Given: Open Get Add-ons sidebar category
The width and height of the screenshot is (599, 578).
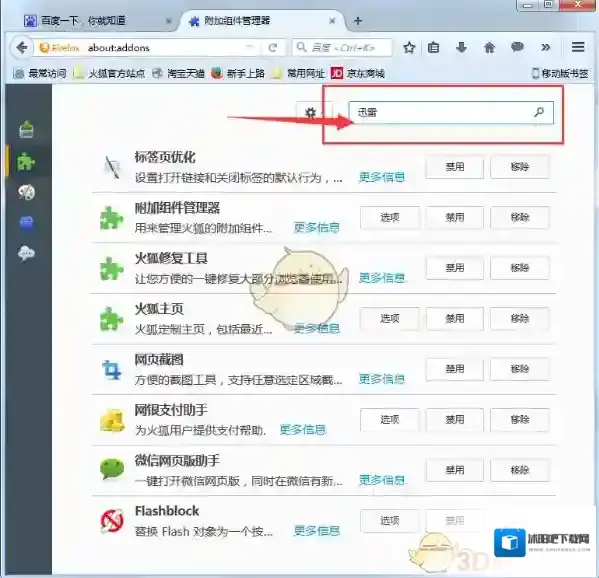Looking at the screenshot, I should [26, 129].
